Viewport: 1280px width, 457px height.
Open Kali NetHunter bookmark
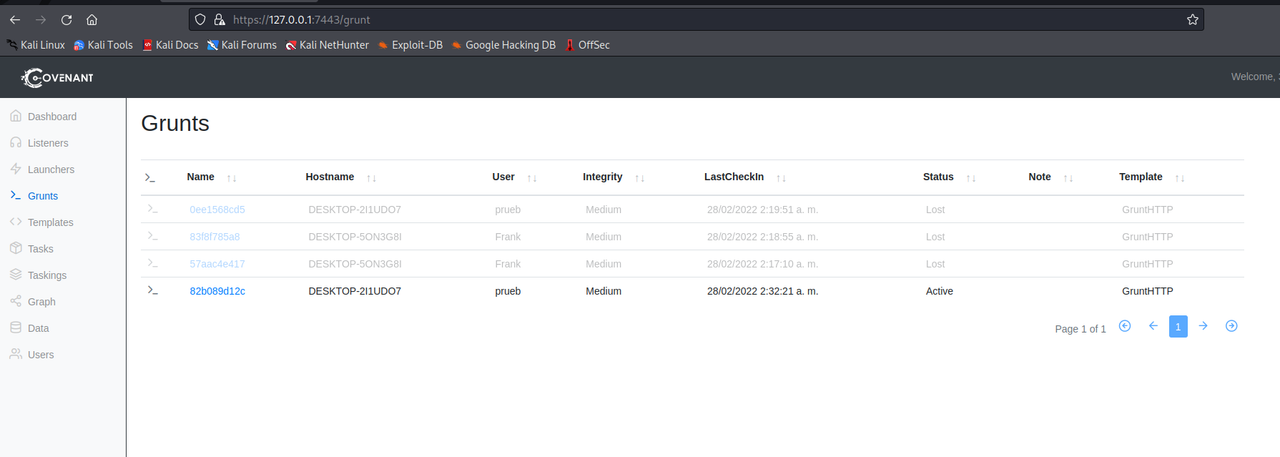point(327,45)
